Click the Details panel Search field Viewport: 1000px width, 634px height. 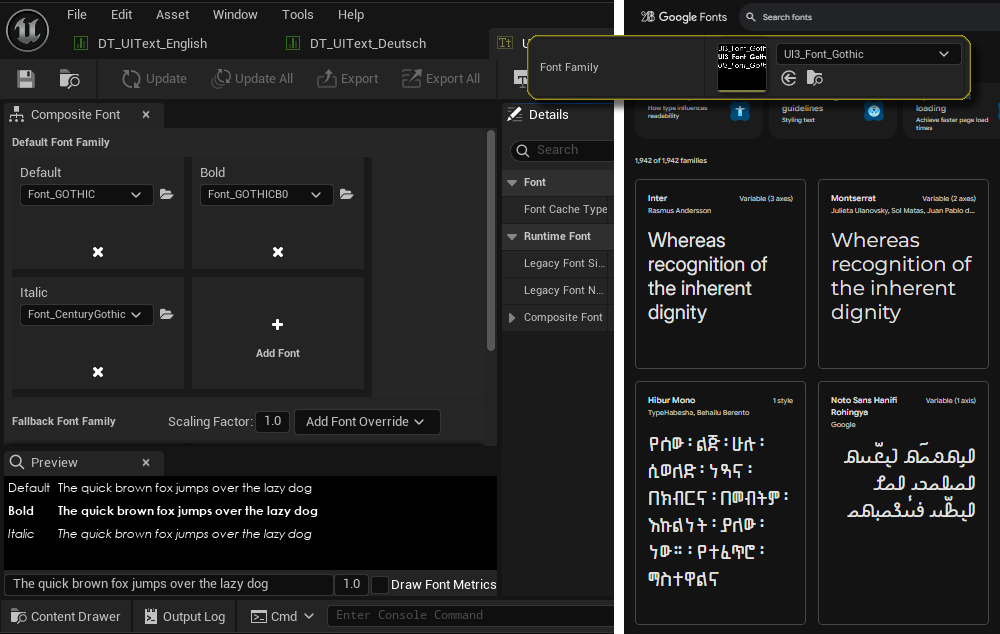pos(562,150)
